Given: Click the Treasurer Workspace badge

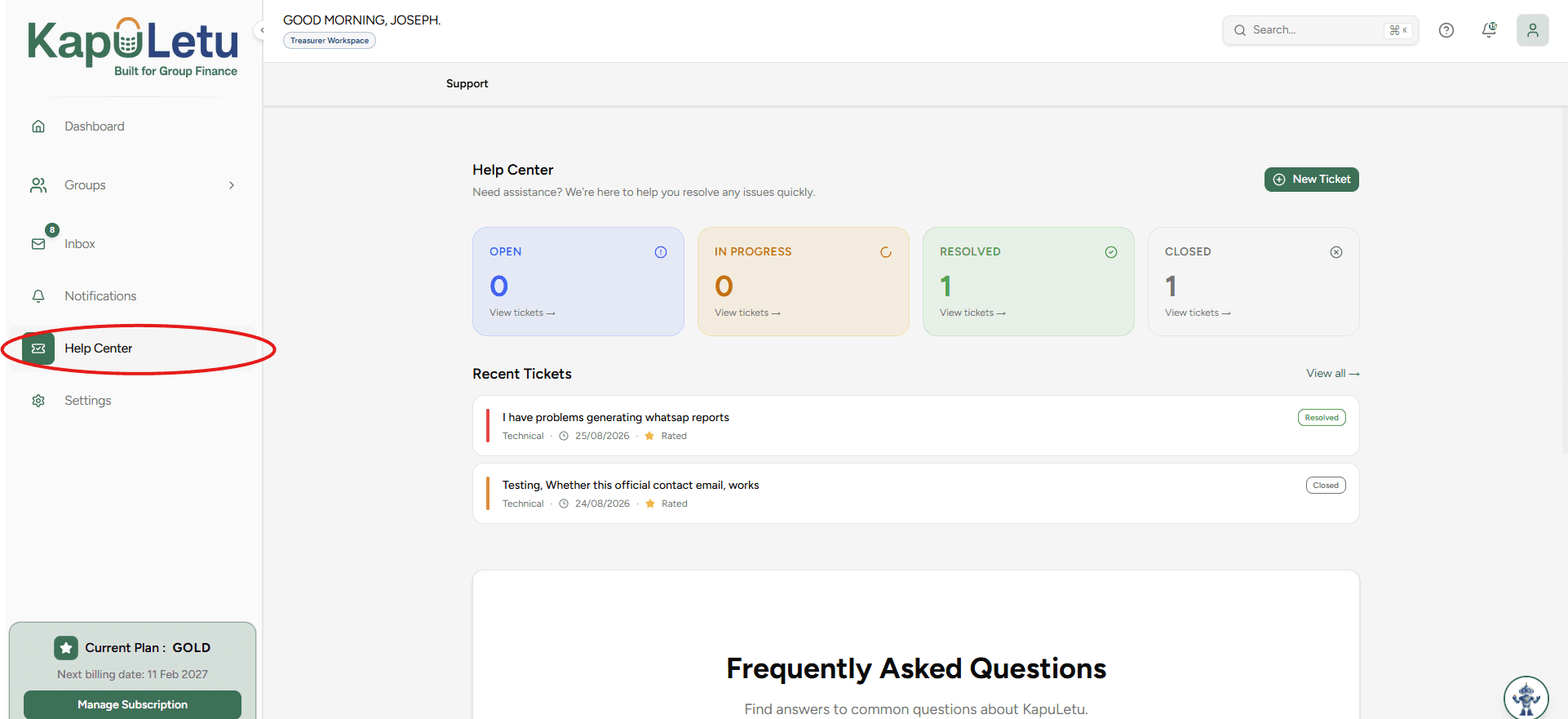Looking at the screenshot, I should coord(330,41).
